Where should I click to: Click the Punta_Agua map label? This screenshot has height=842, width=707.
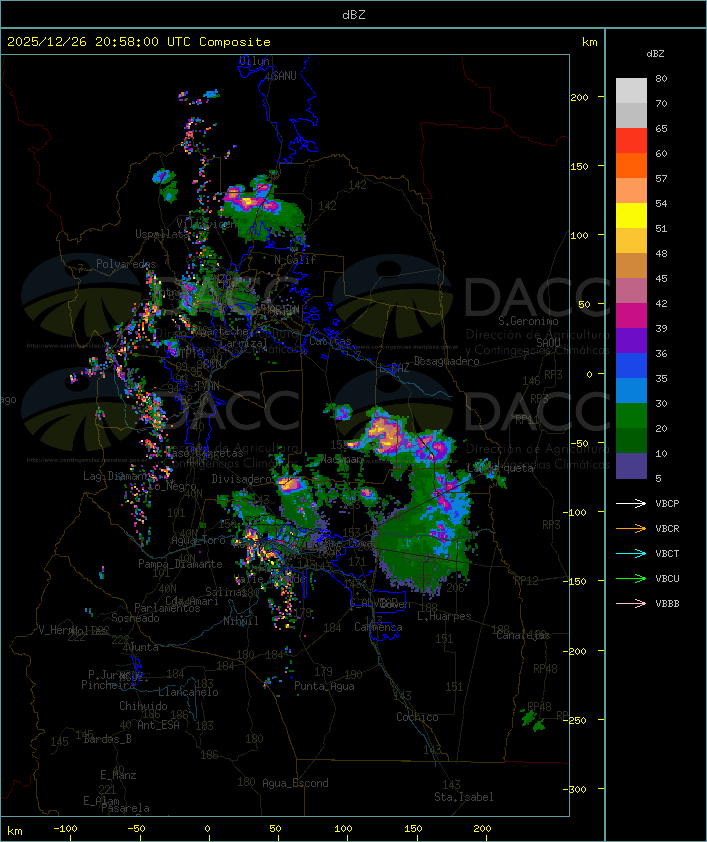coord(324,686)
